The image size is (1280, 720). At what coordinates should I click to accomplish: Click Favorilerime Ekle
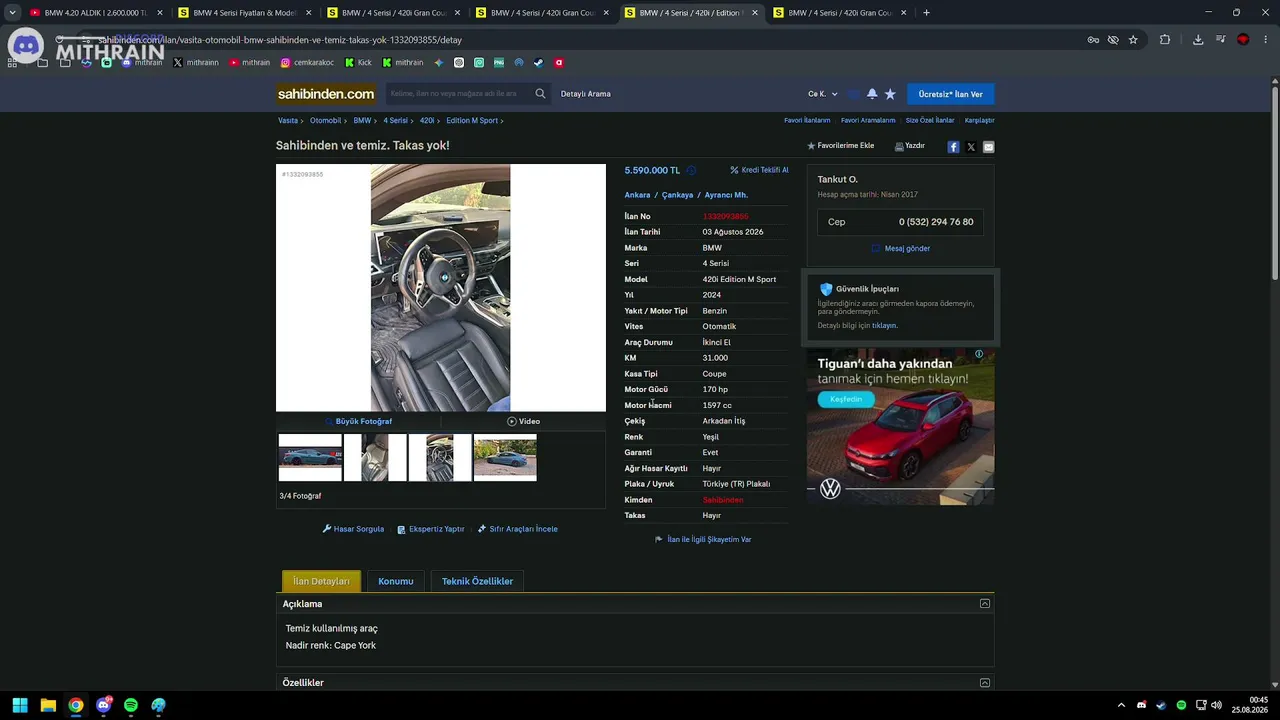point(841,146)
